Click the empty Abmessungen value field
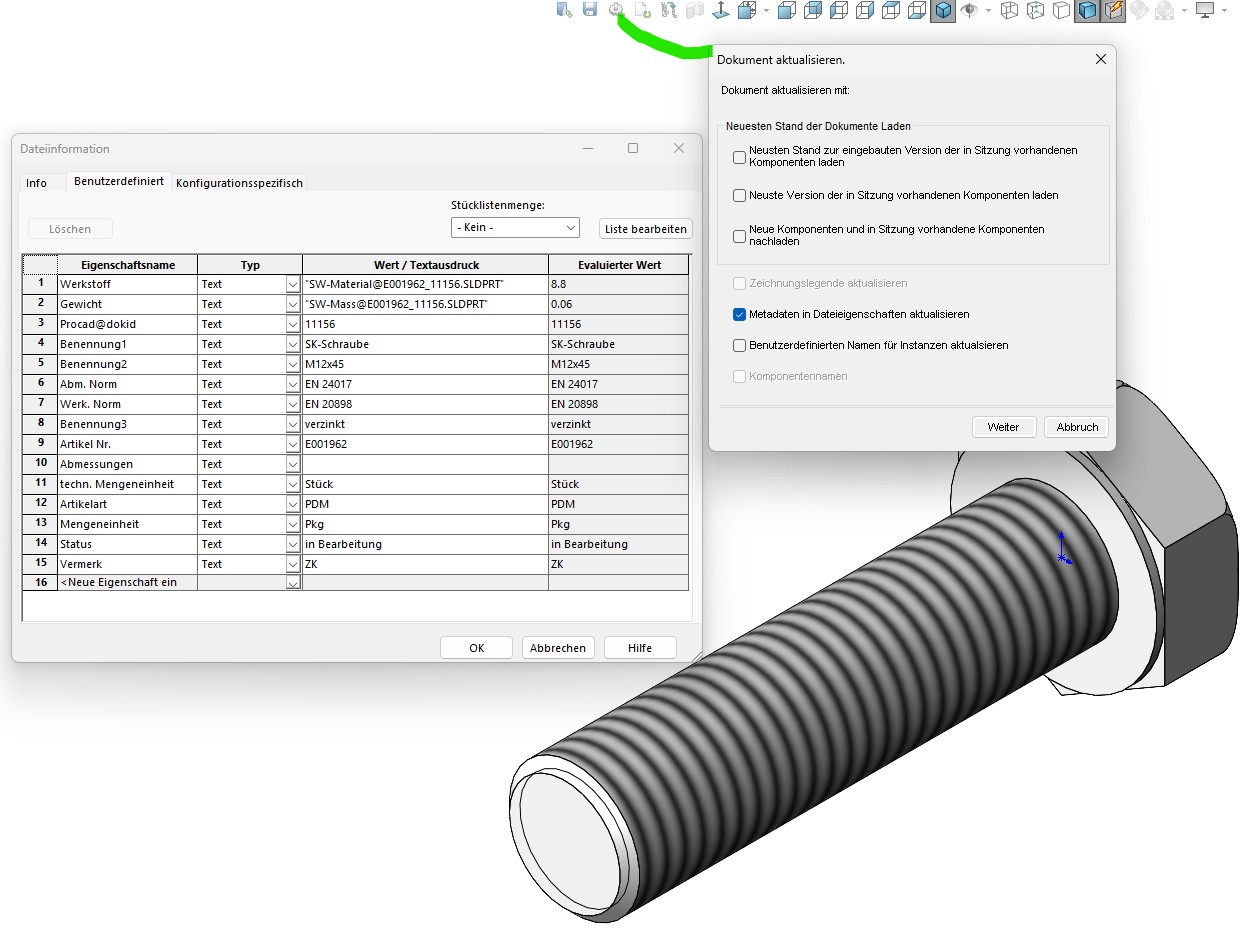The height and width of the screenshot is (931, 1253). [425, 464]
